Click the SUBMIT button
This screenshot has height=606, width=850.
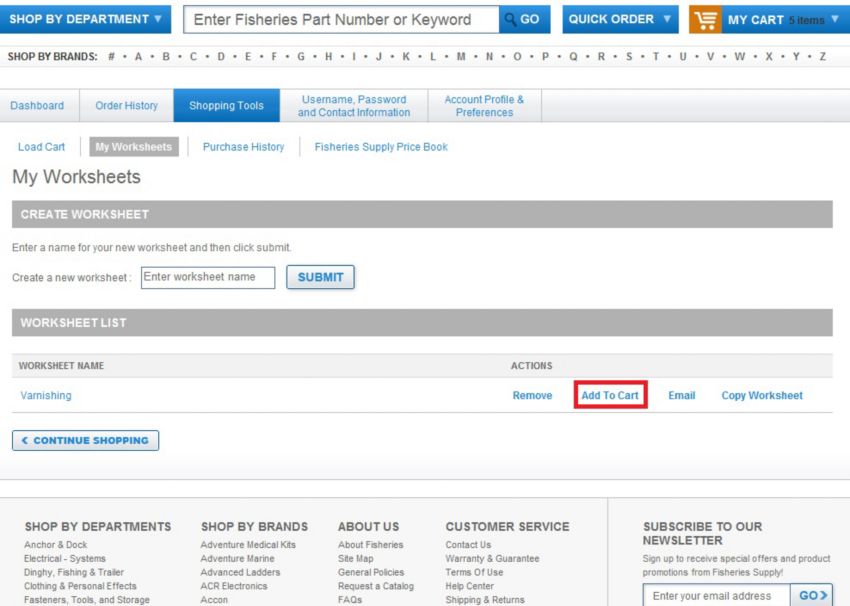[x=320, y=278]
